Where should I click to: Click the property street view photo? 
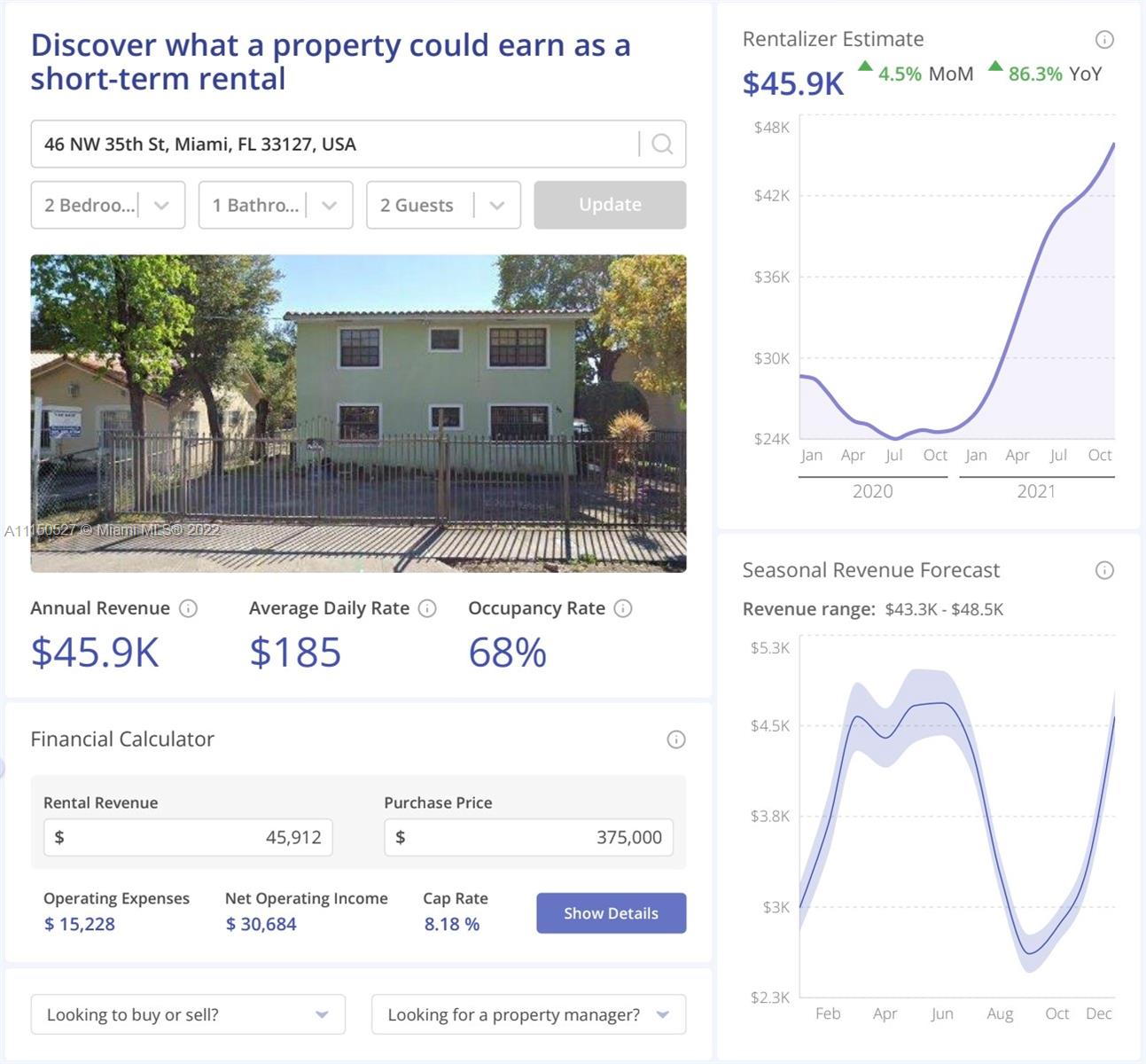pos(358,413)
